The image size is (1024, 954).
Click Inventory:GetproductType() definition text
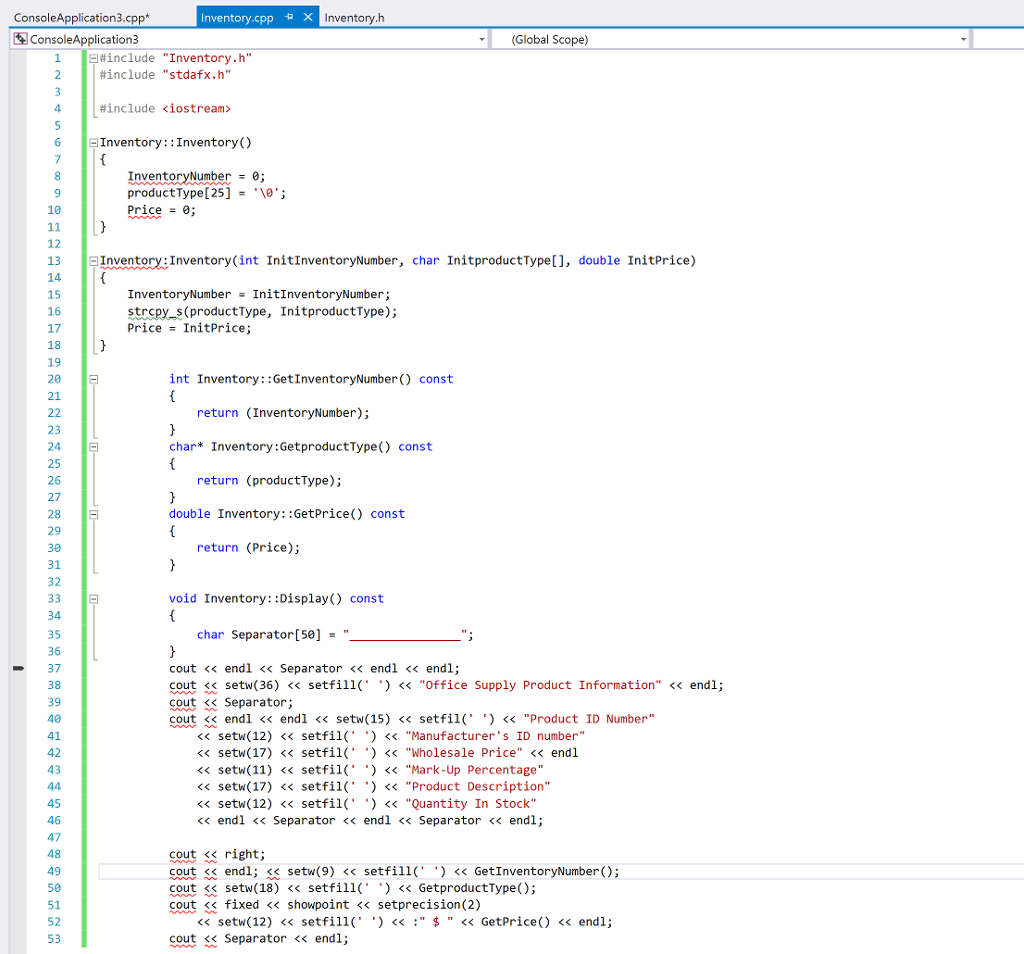(300, 447)
